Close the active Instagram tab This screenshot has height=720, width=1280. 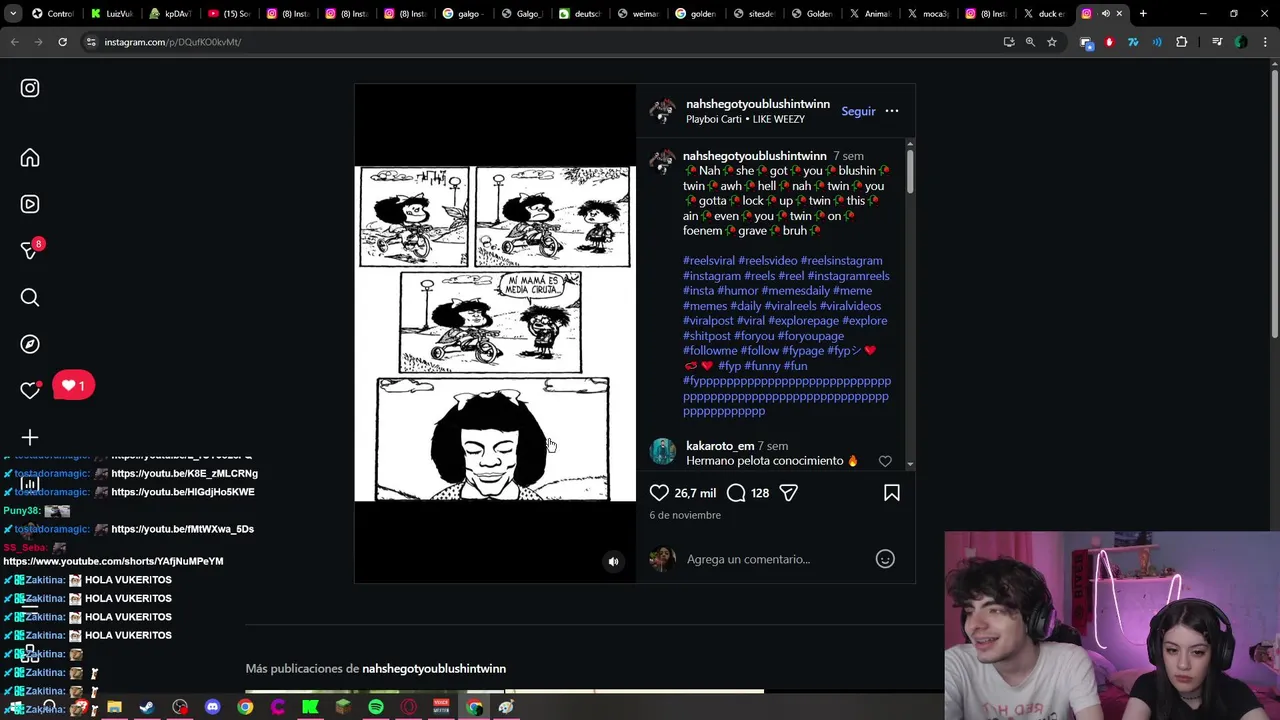pos(1119,14)
